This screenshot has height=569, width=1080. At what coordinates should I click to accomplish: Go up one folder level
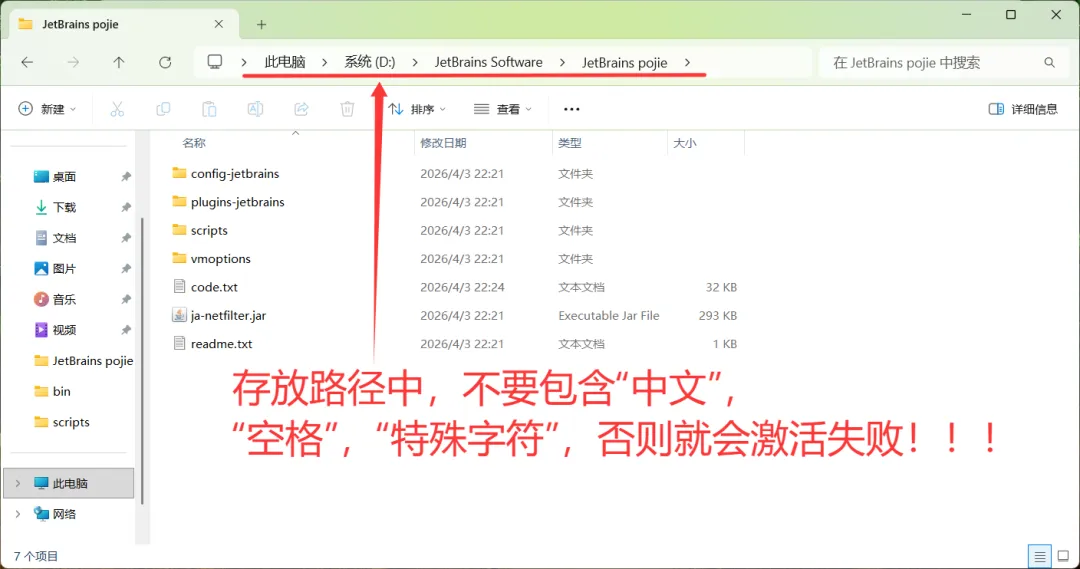click(118, 63)
